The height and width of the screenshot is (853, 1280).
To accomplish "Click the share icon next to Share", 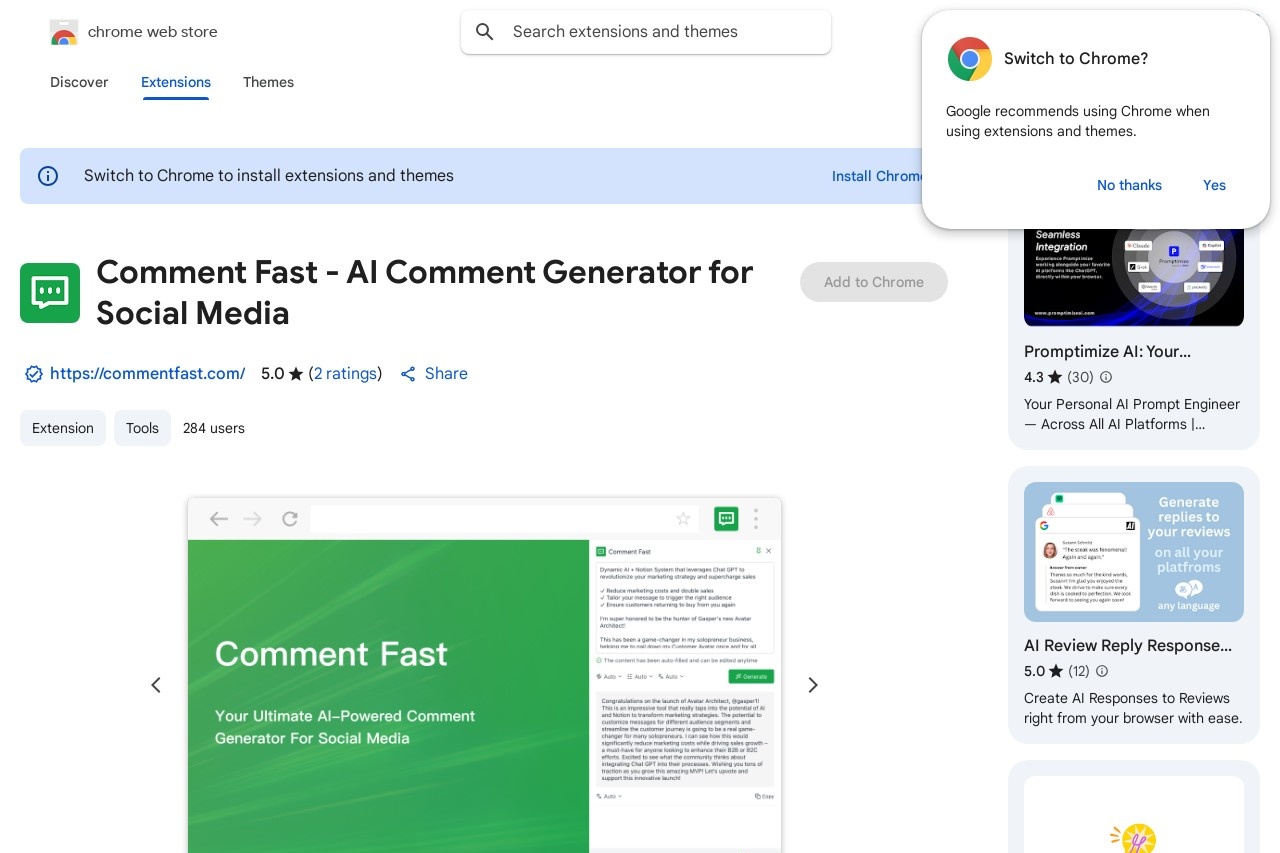I will pos(408,374).
